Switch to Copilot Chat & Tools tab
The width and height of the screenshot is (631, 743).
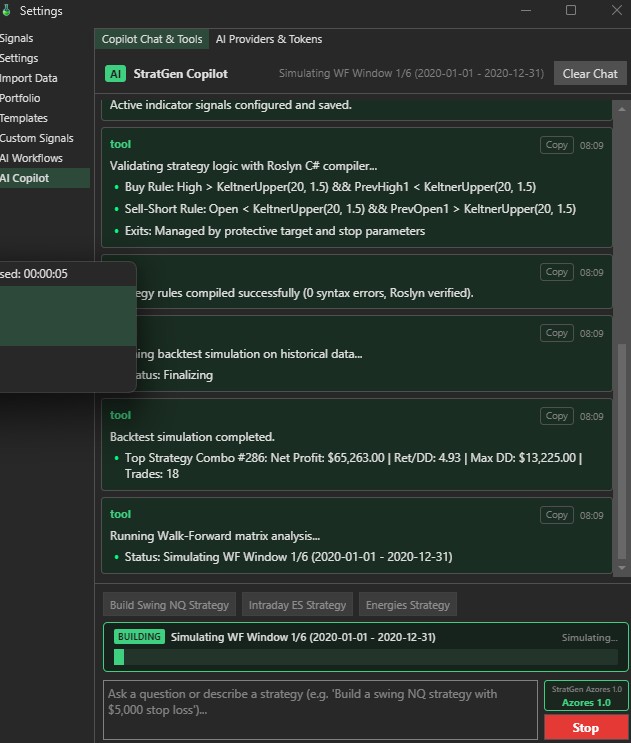point(152,39)
